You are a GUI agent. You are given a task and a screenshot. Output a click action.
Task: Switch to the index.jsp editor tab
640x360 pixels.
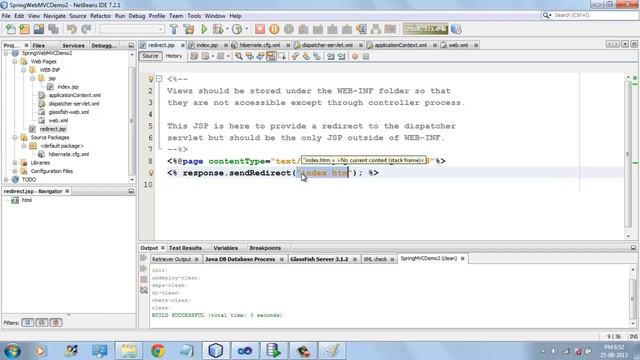click(x=207, y=45)
